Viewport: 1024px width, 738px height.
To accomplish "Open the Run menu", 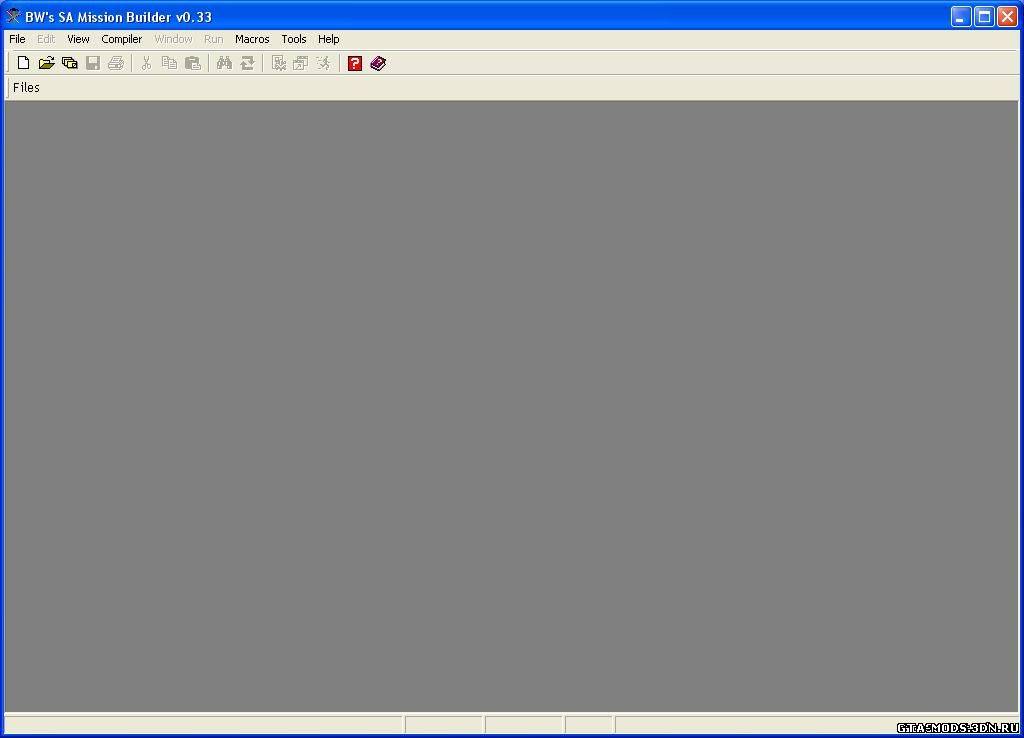I will point(214,39).
